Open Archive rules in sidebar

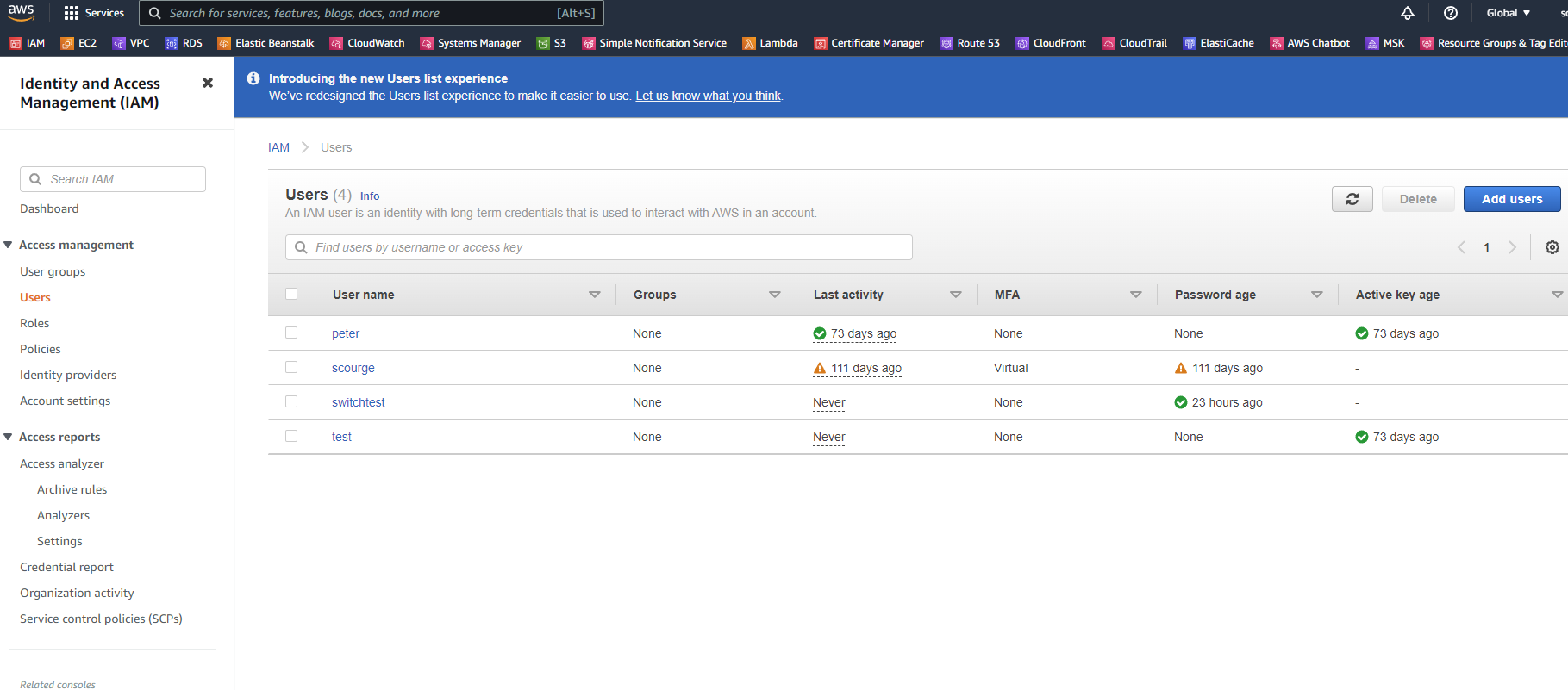pyautogui.click(x=72, y=489)
